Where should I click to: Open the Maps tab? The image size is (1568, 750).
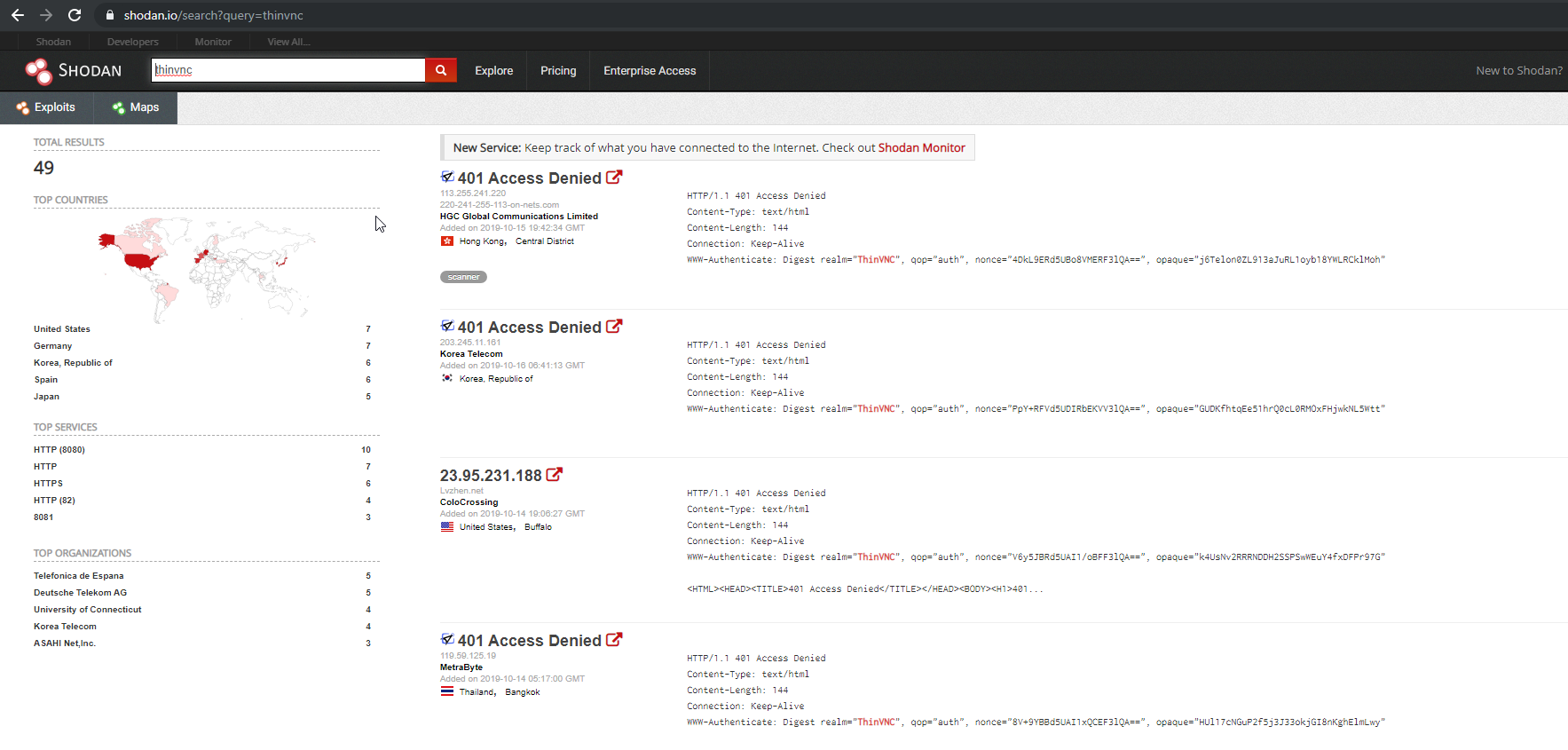point(136,107)
